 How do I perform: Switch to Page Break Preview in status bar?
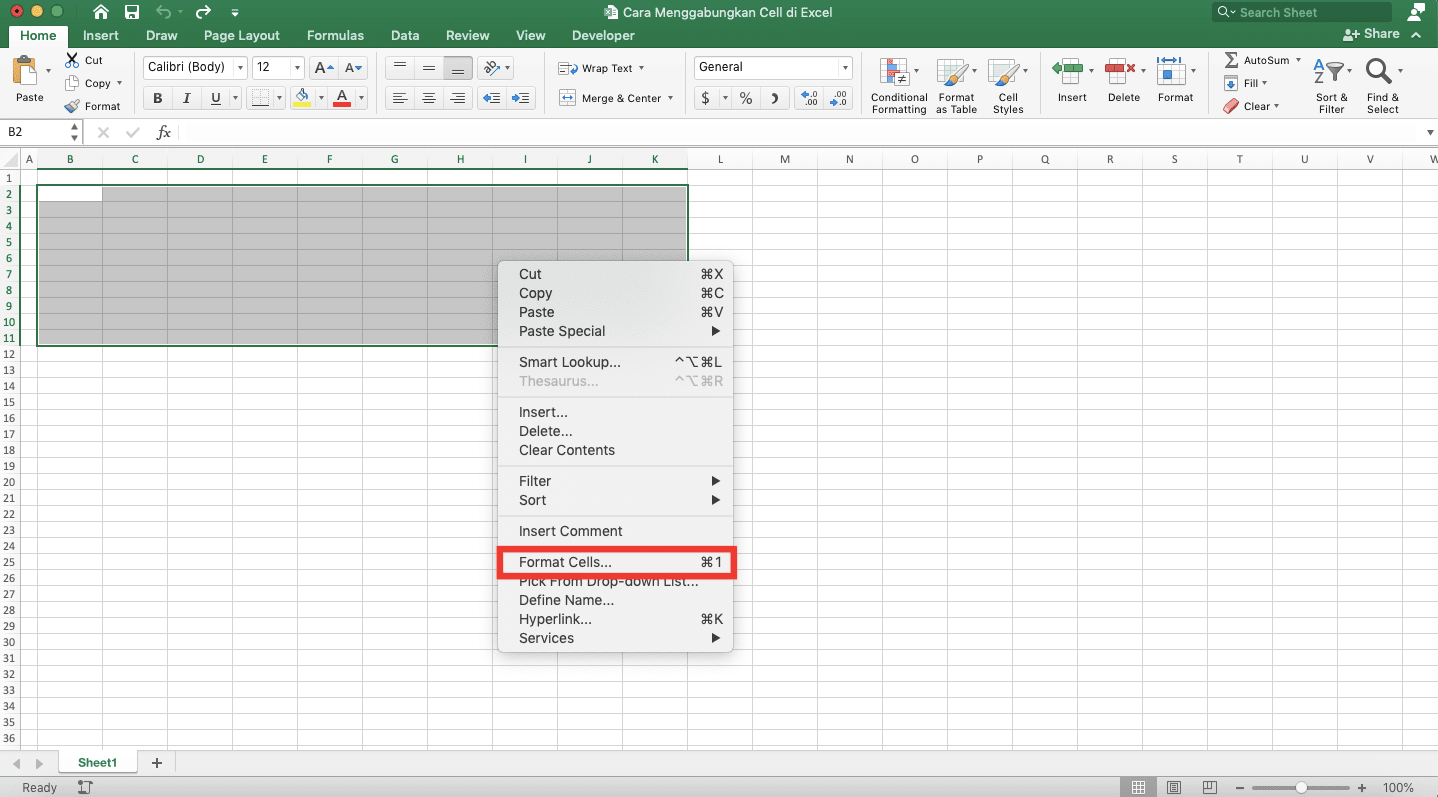click(1210, 788)
